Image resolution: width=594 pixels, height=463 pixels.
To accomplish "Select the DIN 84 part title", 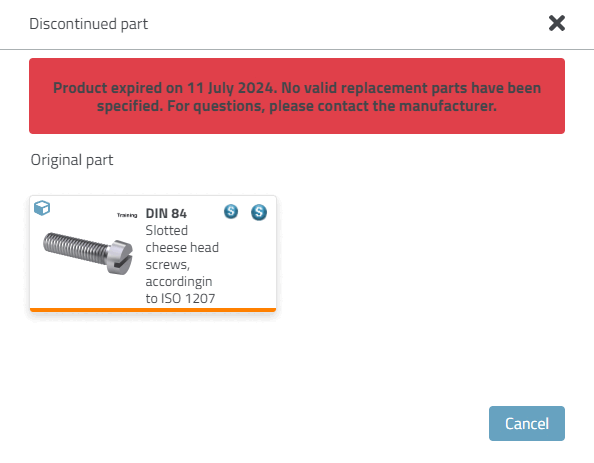I will [x=166, y=214].
